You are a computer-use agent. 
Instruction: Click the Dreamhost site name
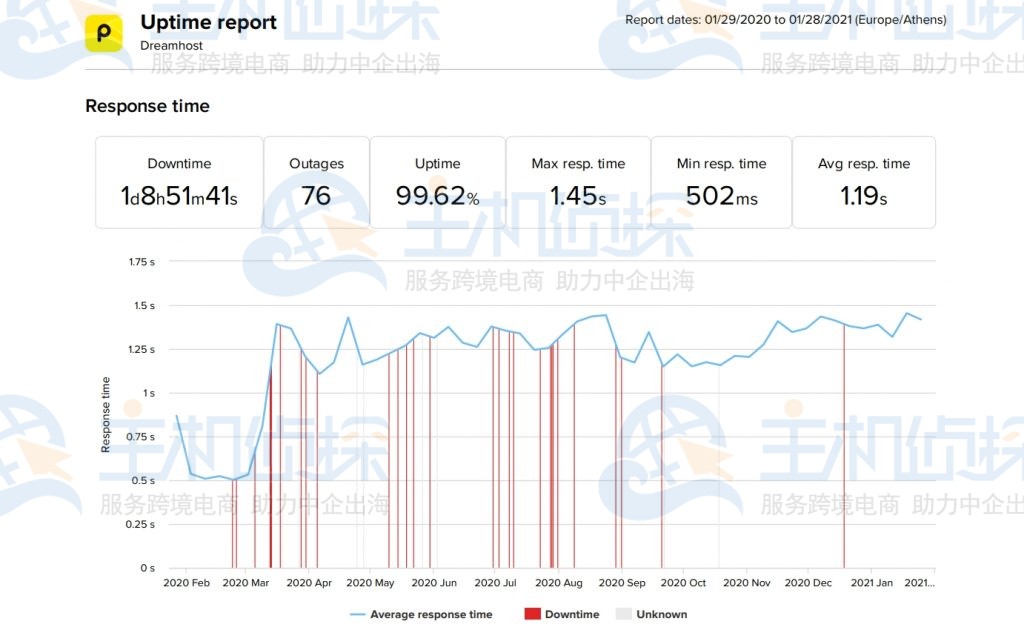coord(171,46)
